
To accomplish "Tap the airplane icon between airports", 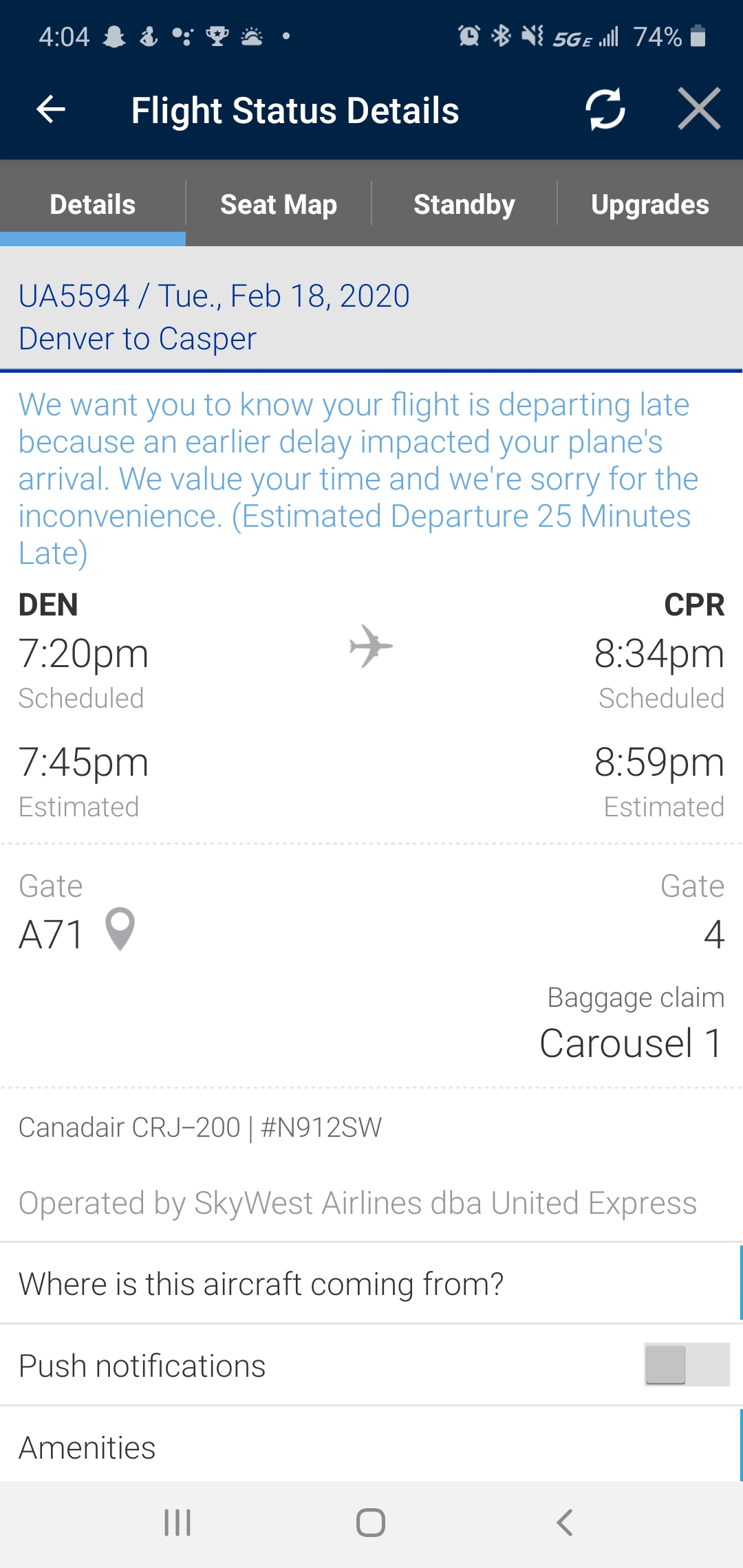I will tap(371, 646).
